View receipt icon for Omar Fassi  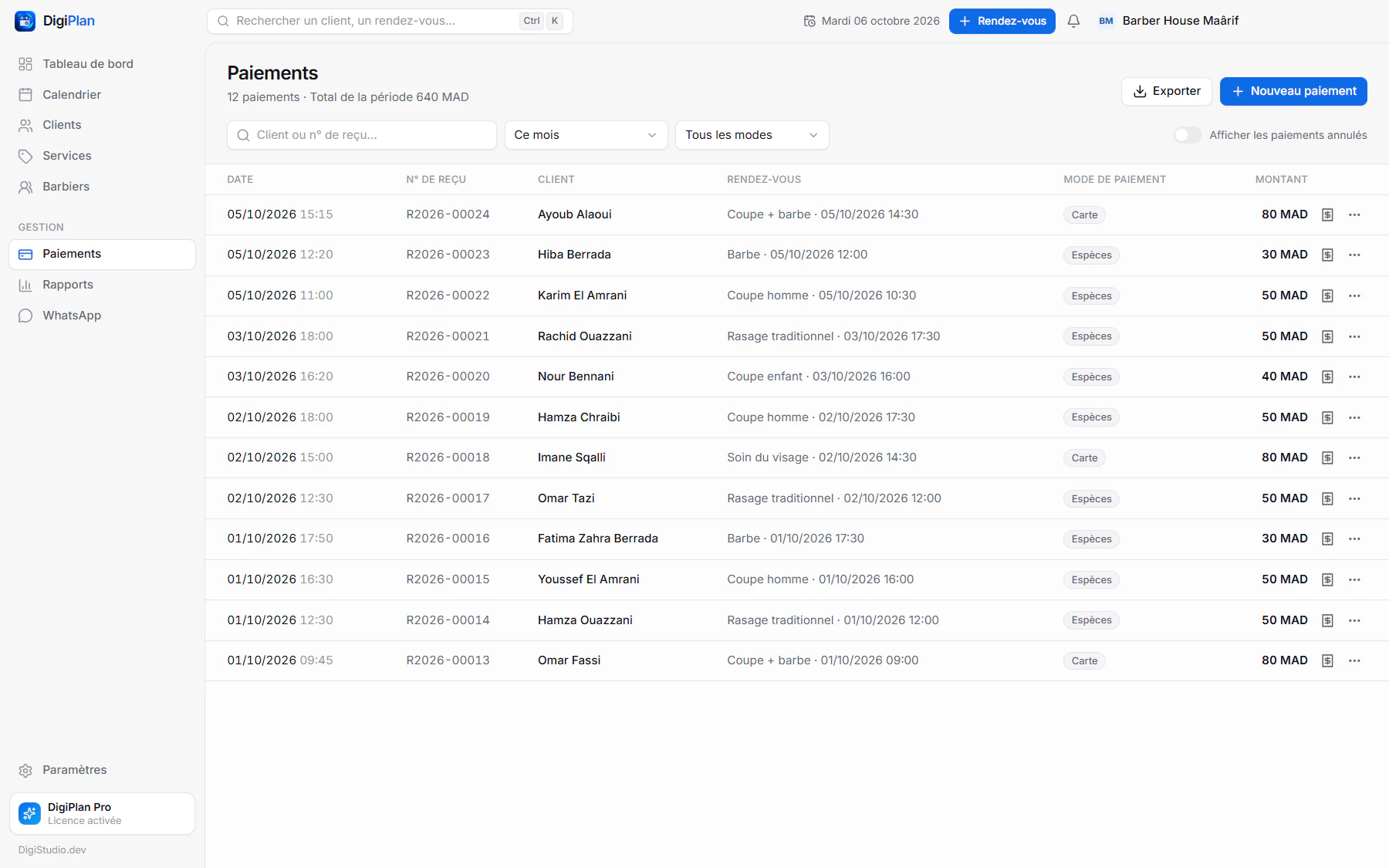1327,660
